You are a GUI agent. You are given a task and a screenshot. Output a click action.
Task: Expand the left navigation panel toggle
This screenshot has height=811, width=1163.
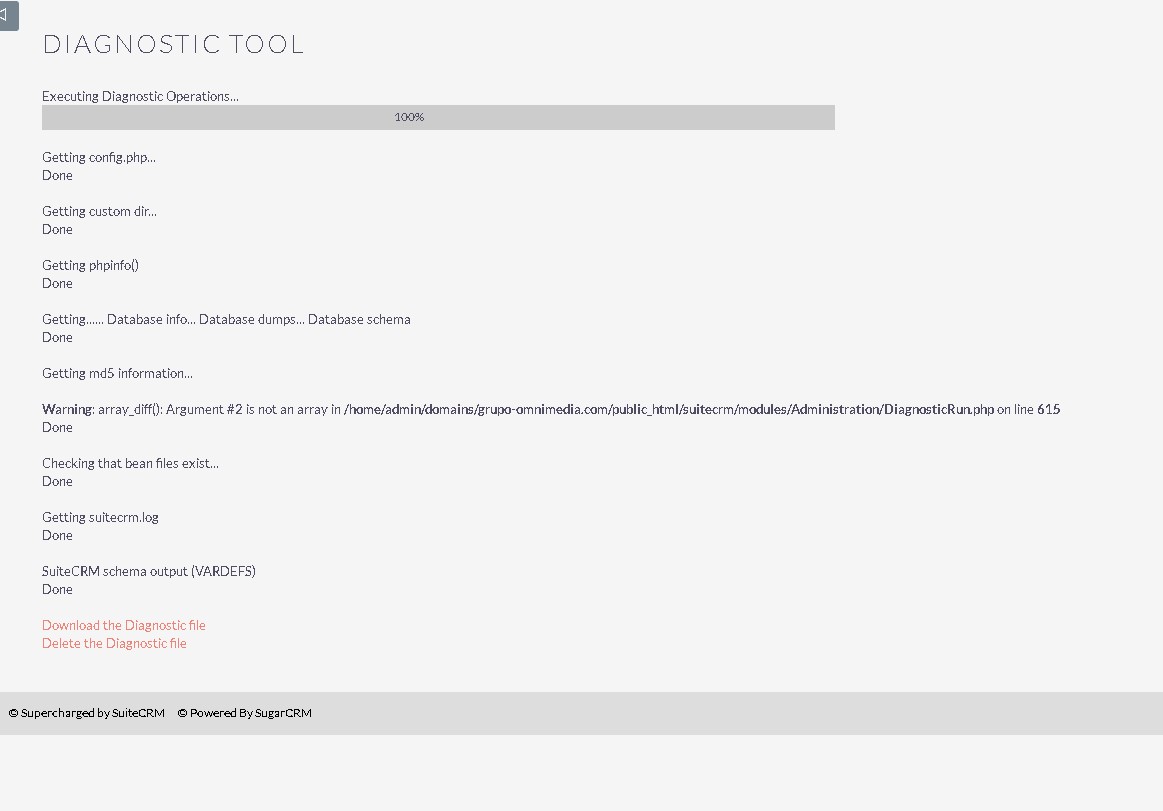(10, 16)
